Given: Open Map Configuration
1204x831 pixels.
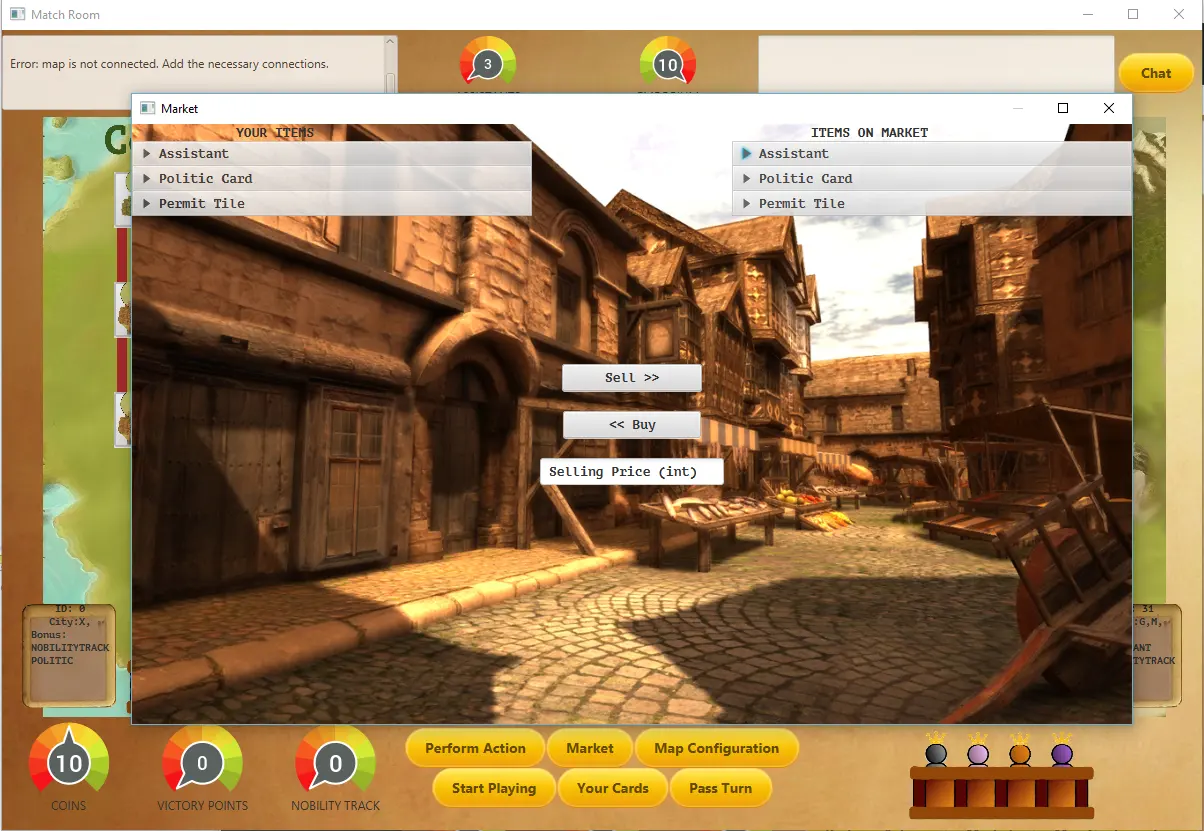Looking at the screenshot, I should click(716, 748).
